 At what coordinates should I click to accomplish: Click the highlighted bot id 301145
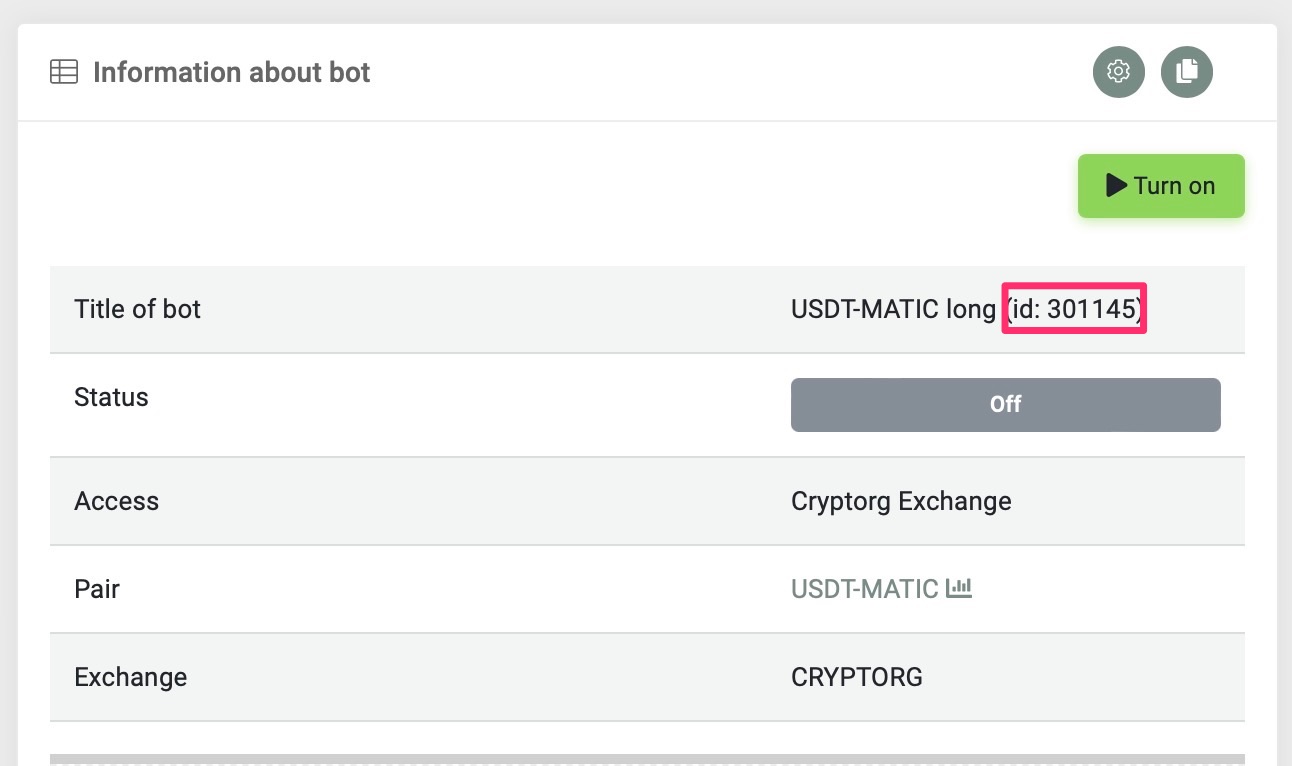1073,309
